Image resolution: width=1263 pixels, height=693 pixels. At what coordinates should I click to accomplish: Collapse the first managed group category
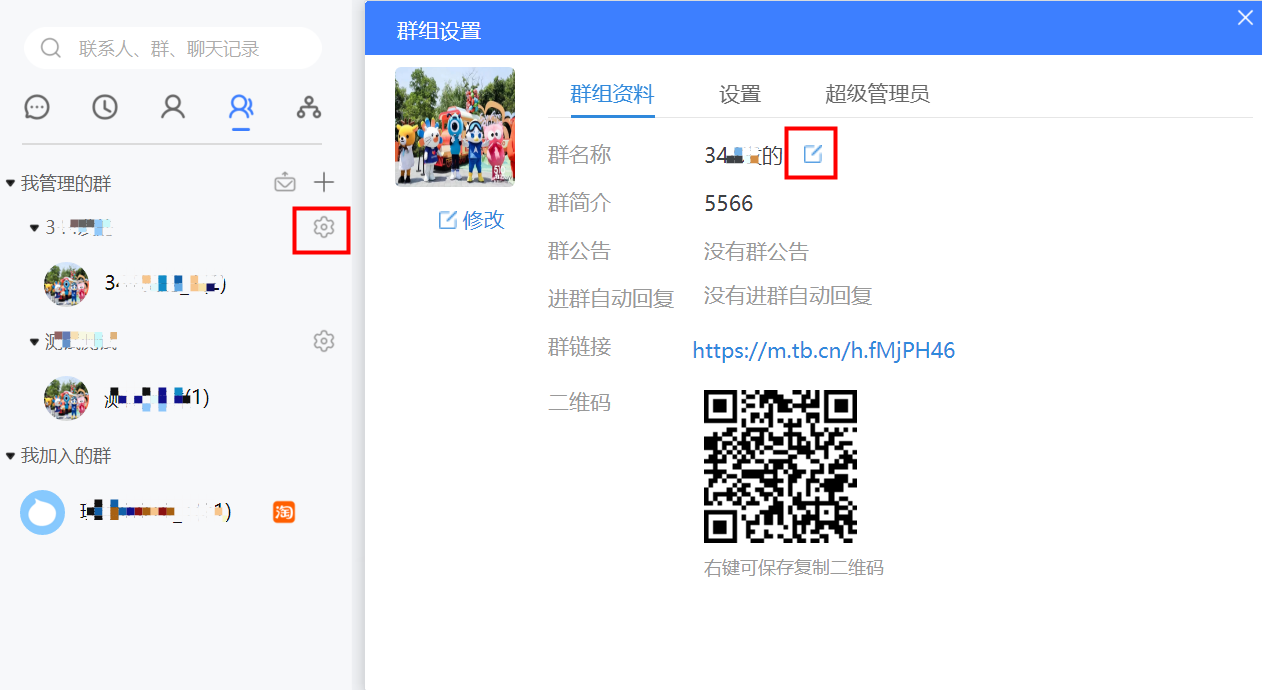pyautogui.click(x=34, y=228)
